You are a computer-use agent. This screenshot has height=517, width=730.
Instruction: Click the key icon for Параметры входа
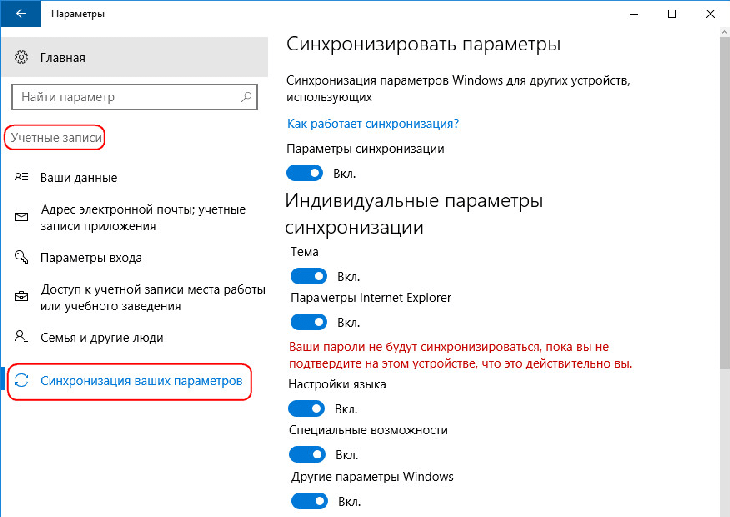tap(21, 257)
